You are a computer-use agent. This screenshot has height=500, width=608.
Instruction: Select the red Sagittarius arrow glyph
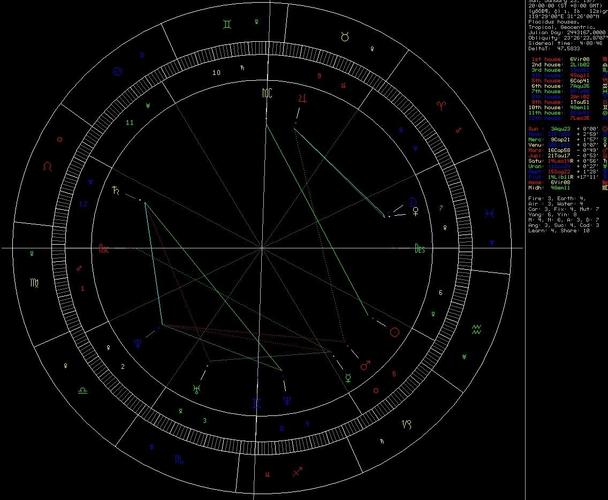pyautogui.click(x=297, y=471)
